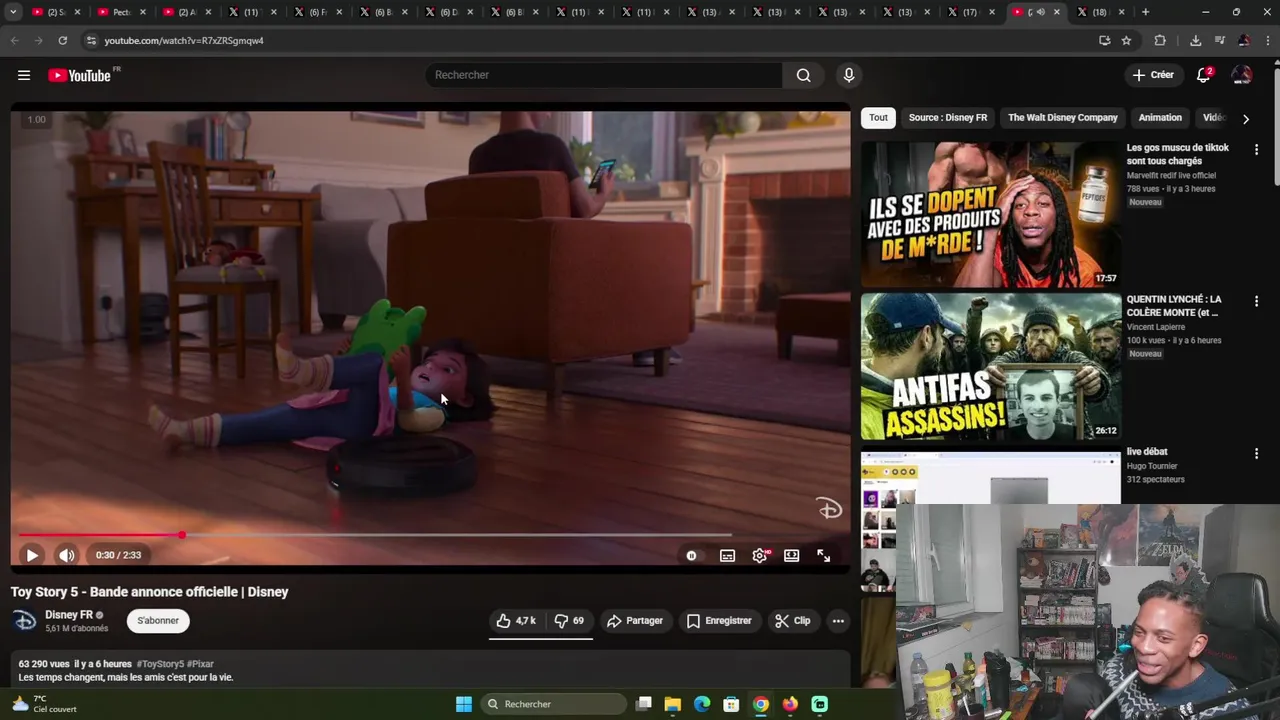This screenshot has width=1280, height=720.
Task: Open Task View on the taskbar
Action: pos(644,704)
